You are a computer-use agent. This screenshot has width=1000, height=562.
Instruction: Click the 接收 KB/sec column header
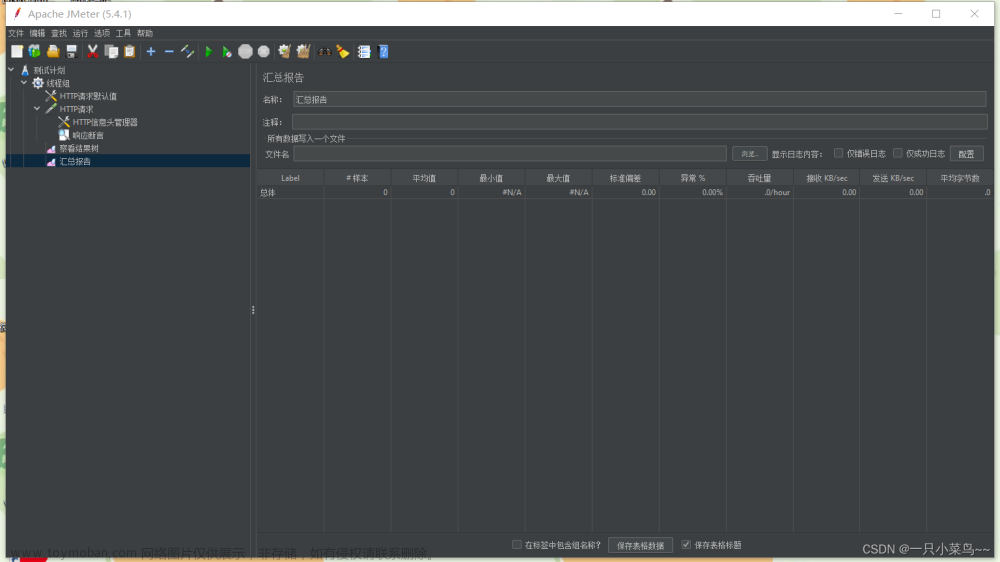click(827, 178)
